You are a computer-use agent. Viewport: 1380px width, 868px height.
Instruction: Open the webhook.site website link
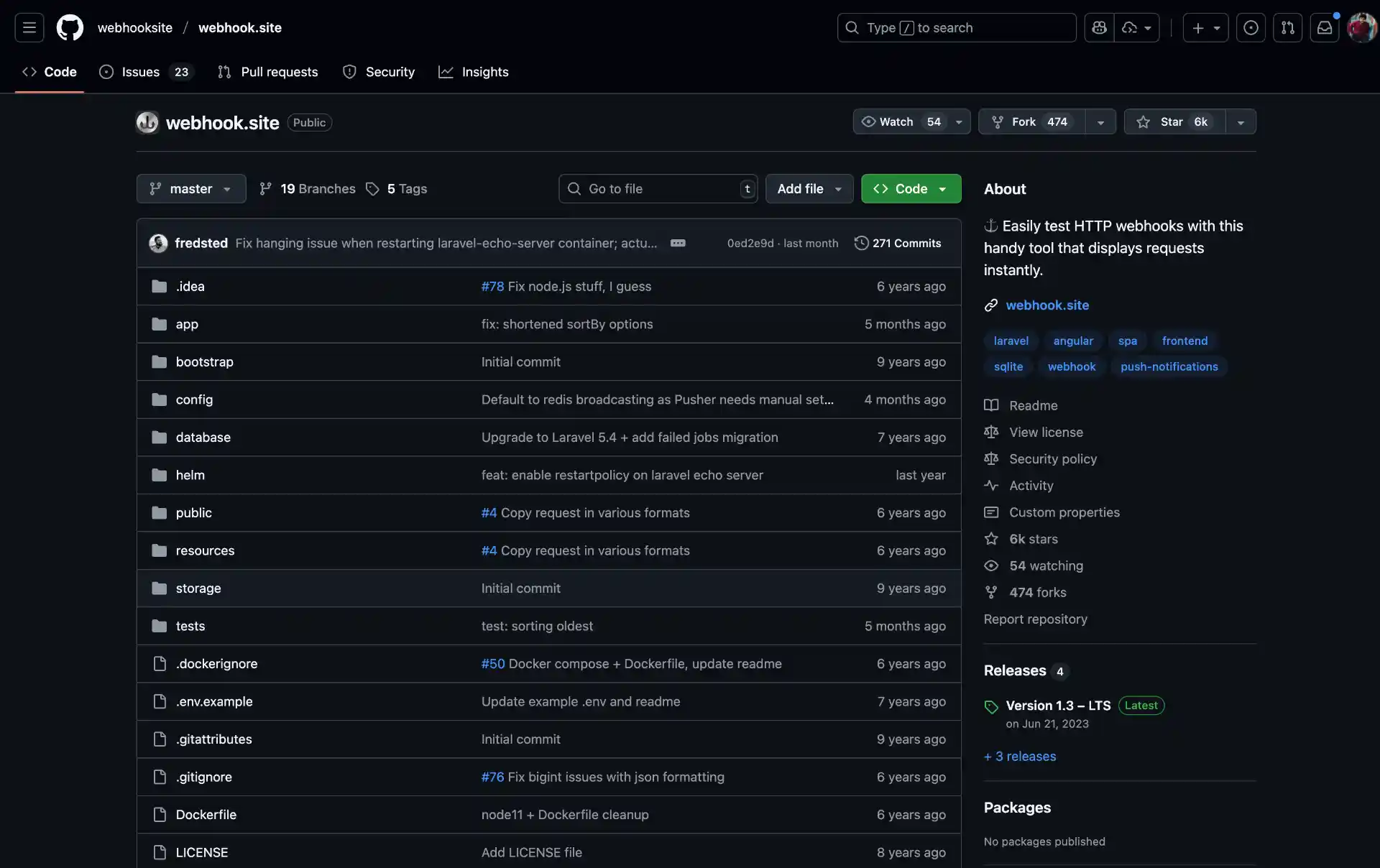pos(1047,305)
